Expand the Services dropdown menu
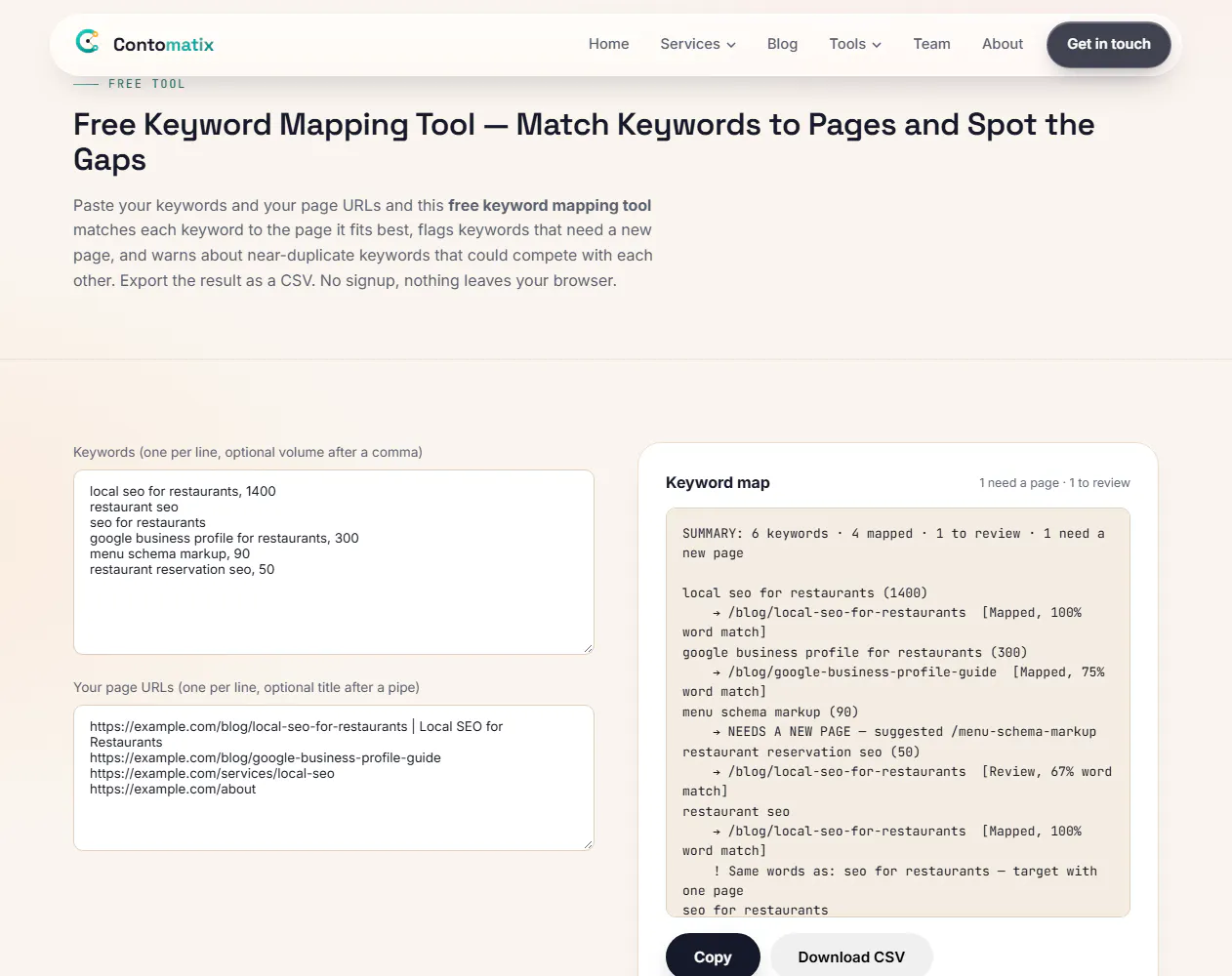The image size is (1232, 976). click(697, 44)
